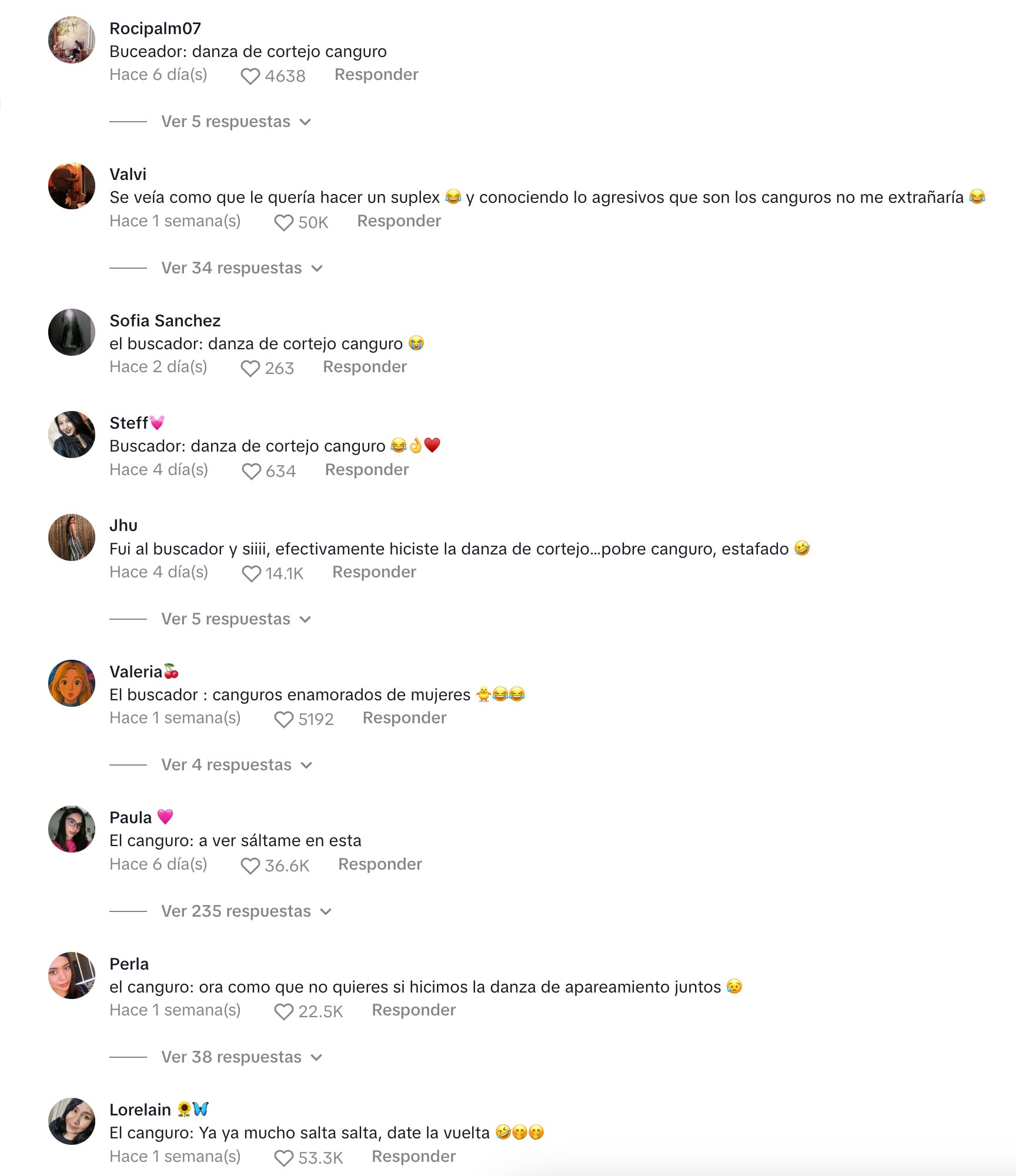Image resolution: width=1016 pixels, height=1176 pixels.
Task: Open Lorelain's profile avatar
Action: coord(72,1121)
